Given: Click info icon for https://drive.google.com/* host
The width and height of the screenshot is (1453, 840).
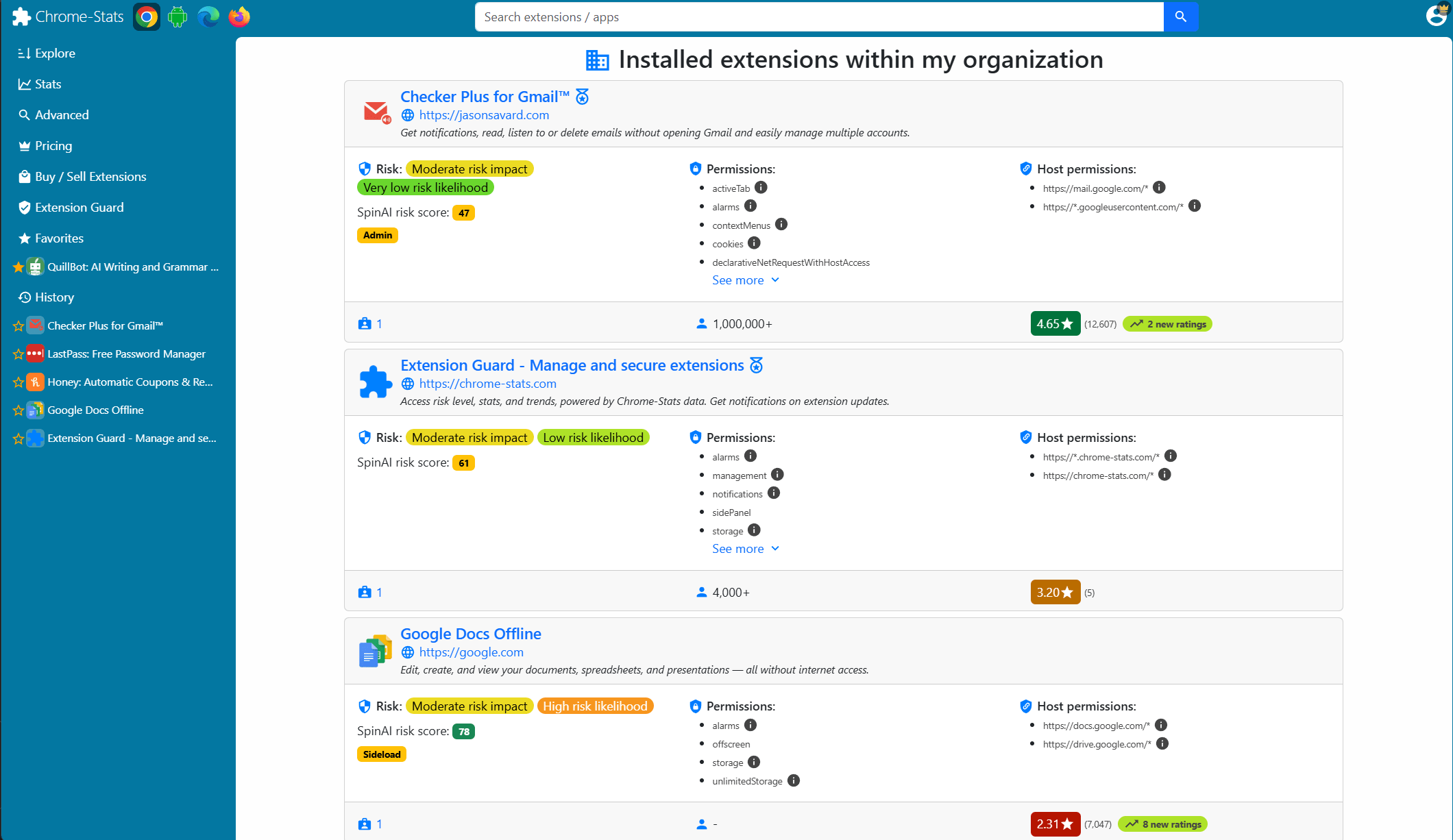Looking at the screenshot, I should click(x=1162, y=743).
